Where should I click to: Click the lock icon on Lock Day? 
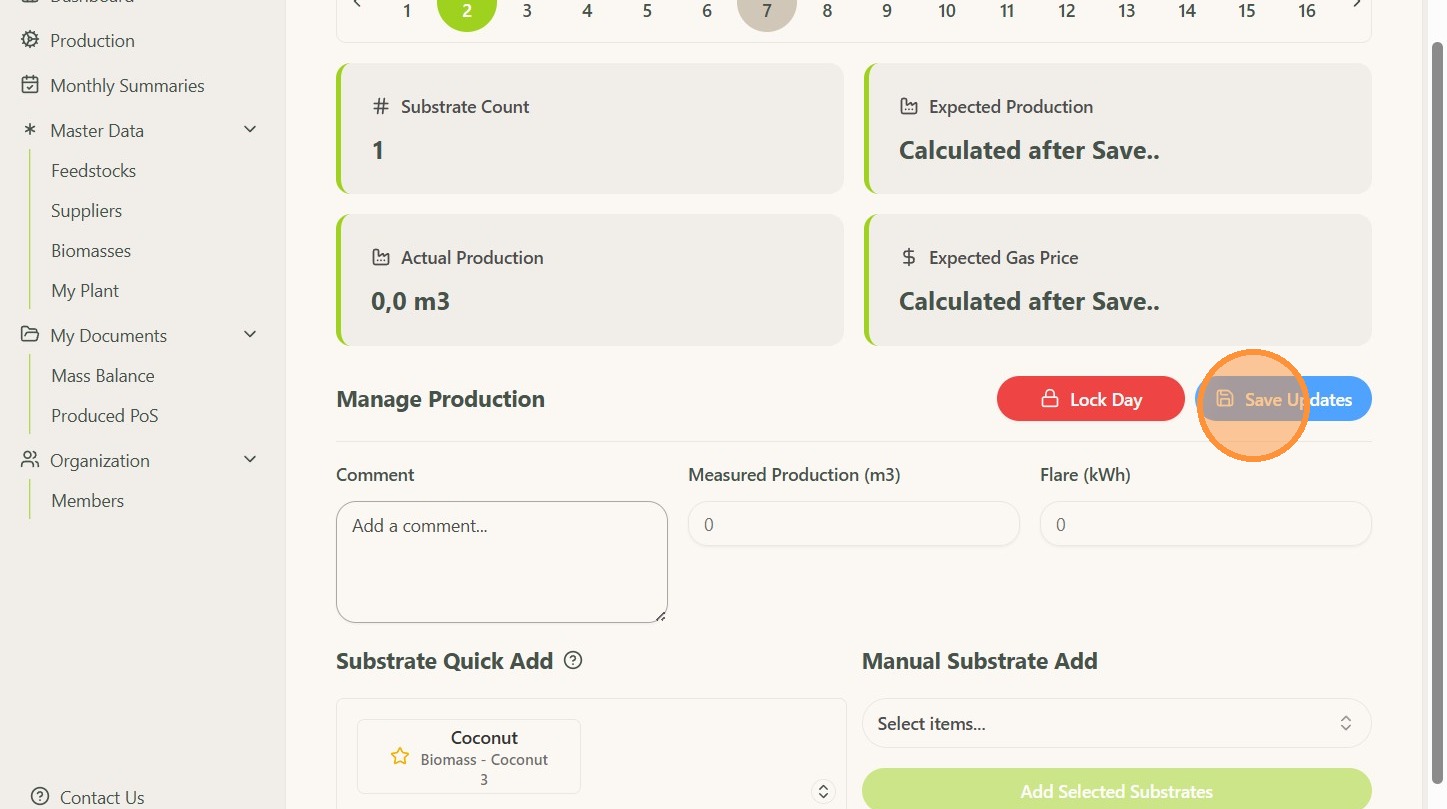(x=1050, y=399)
